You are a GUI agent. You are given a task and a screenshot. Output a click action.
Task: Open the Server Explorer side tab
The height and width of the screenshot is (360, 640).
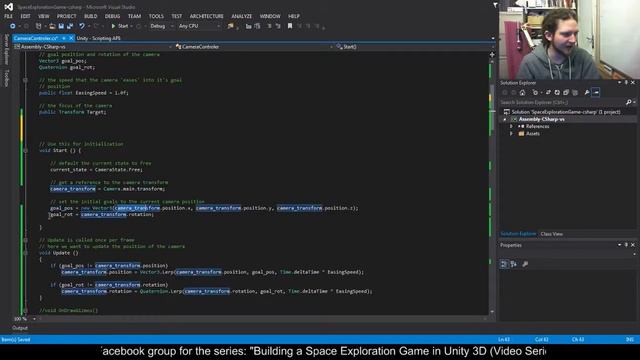pos(6,50)
